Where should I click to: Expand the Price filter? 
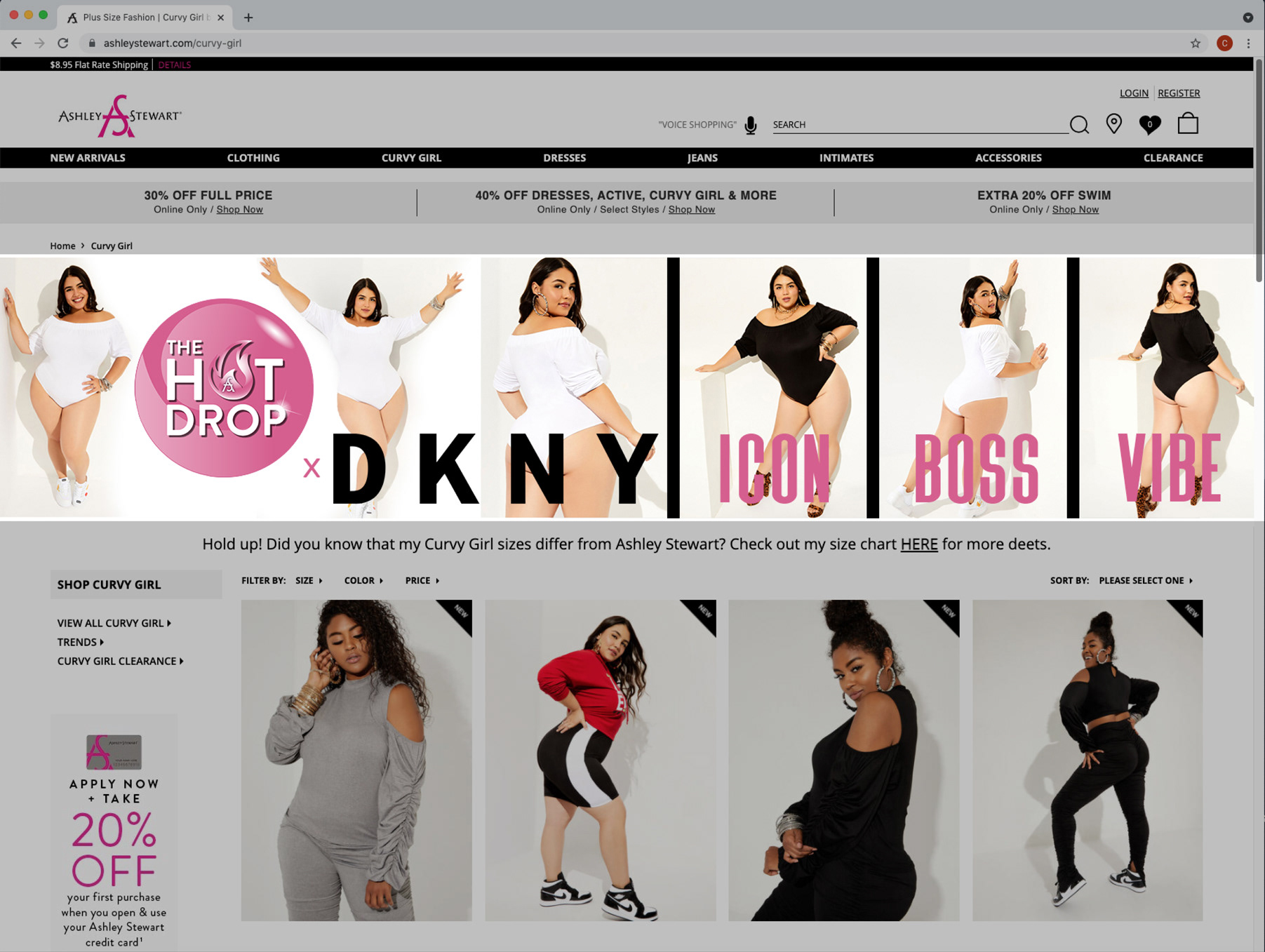(x=422, y=580)
